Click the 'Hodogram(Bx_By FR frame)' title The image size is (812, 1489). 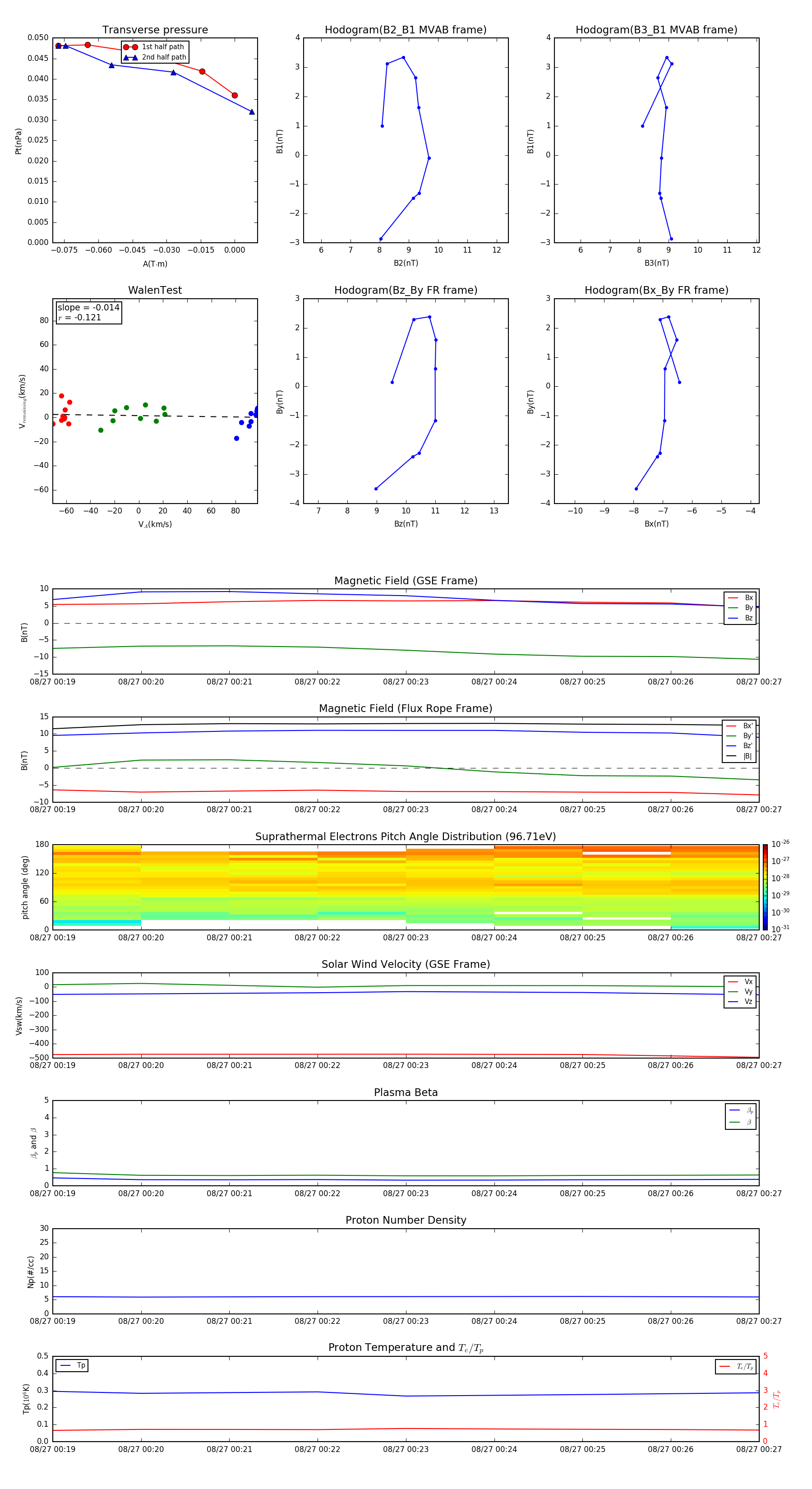[x=656, y=290]
